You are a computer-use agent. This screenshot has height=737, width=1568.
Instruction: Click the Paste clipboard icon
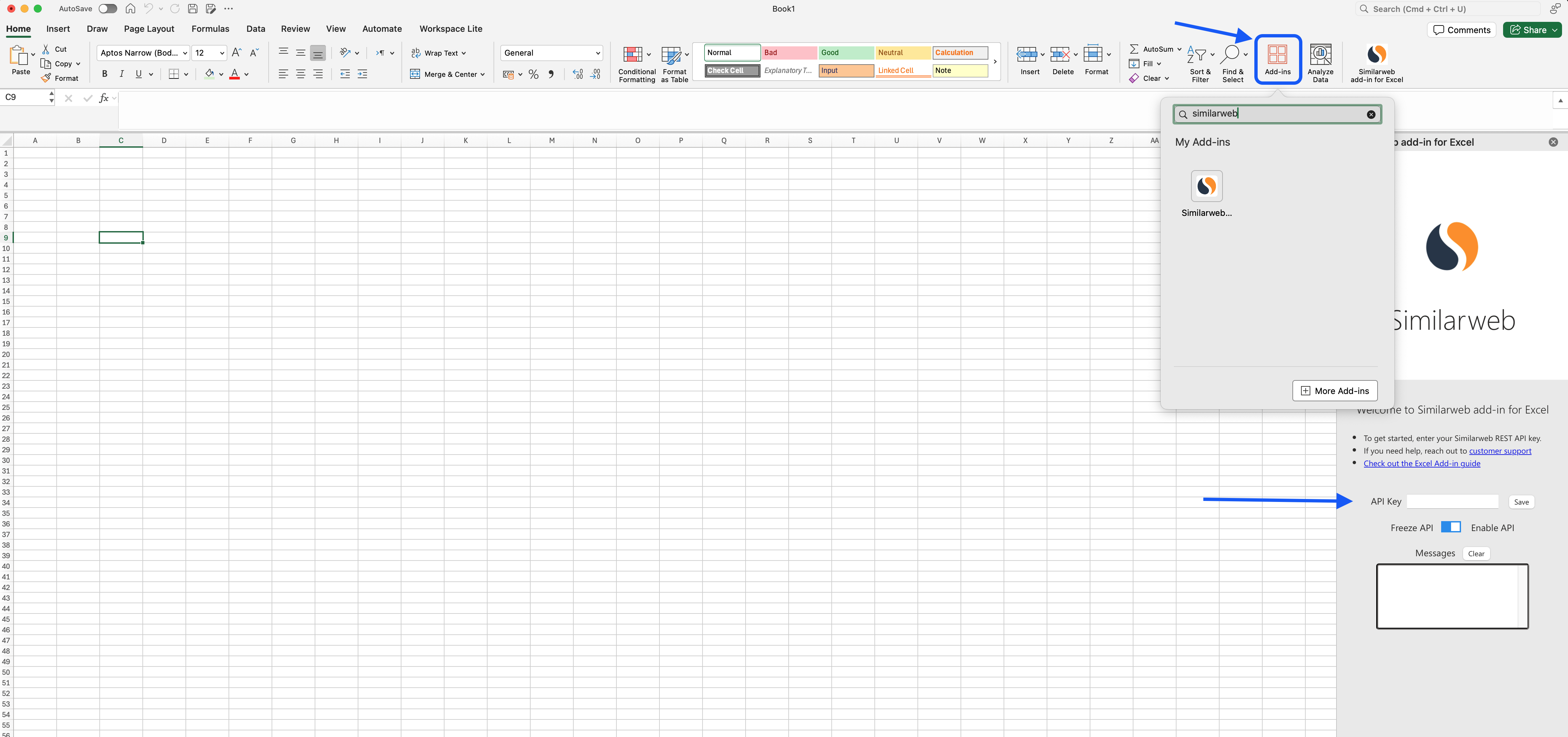[18, 55]
